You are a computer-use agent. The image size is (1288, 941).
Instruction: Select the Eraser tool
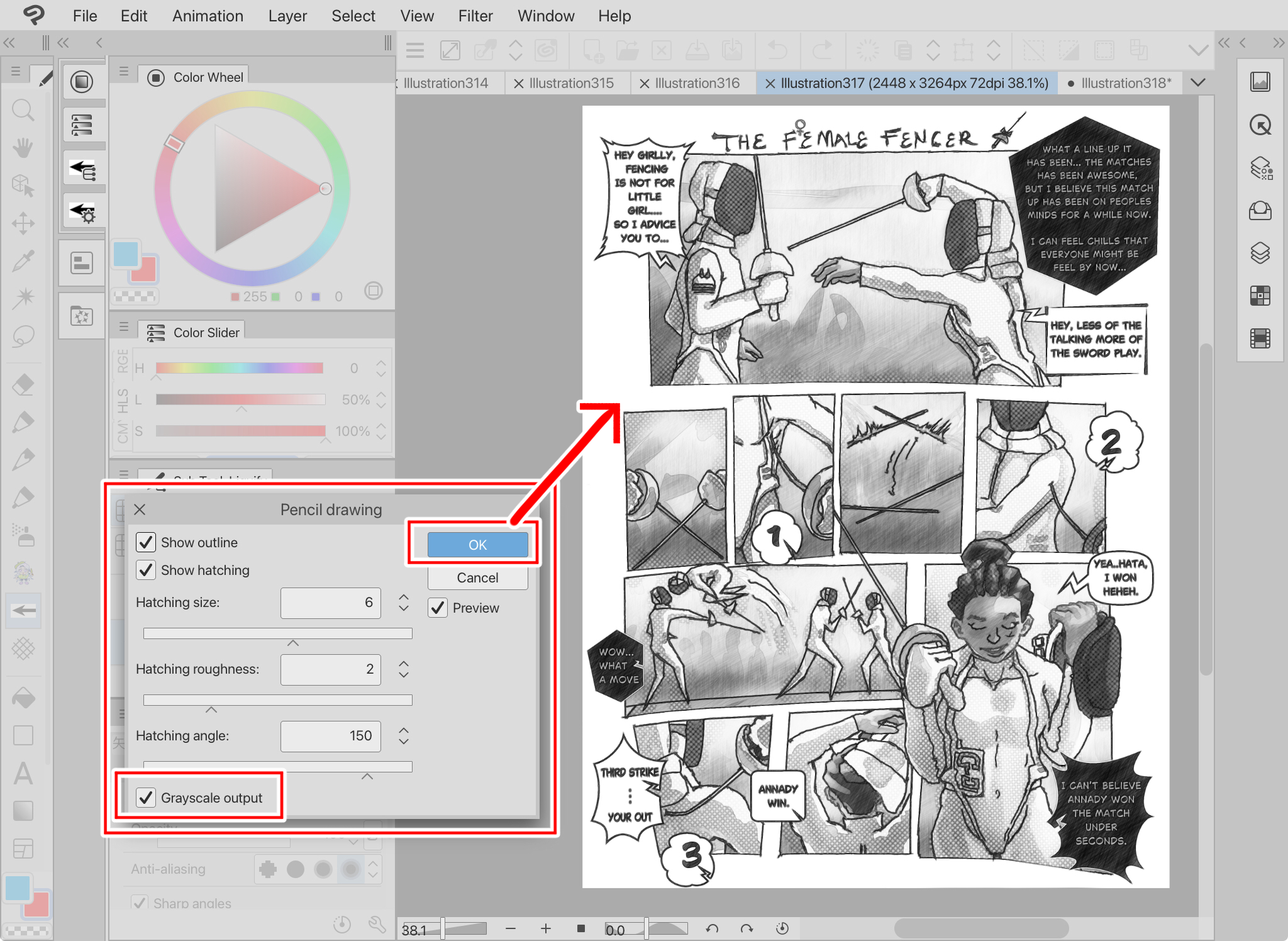[23, 384]
